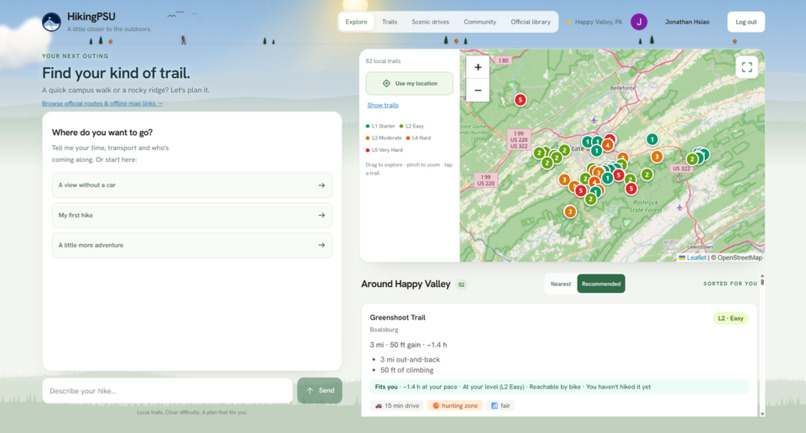Zoom in the map with plus button
The image size is (806, 433).
coord(478,67)
